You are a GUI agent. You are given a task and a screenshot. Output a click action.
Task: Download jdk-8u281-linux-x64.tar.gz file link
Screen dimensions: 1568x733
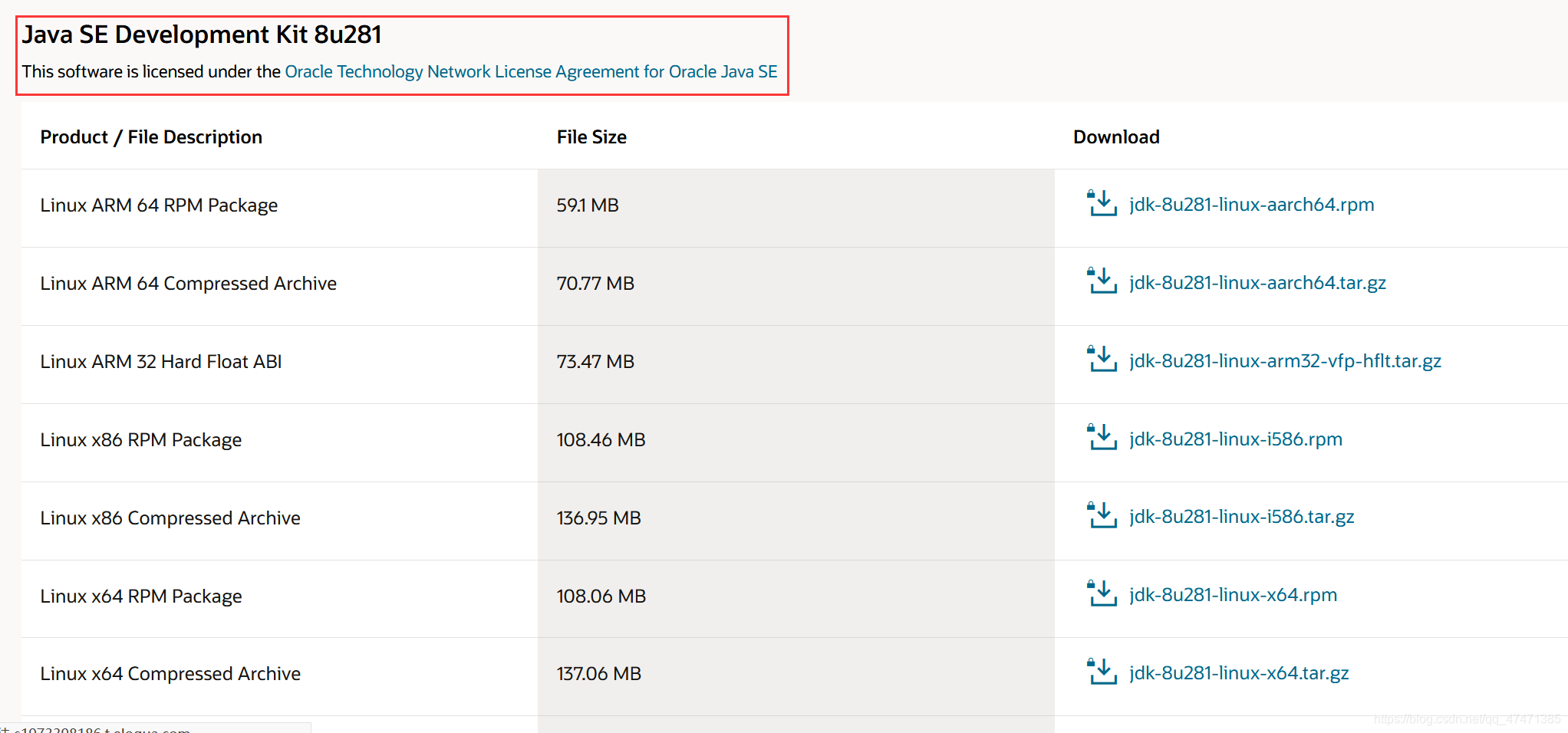pos(1239,673)
